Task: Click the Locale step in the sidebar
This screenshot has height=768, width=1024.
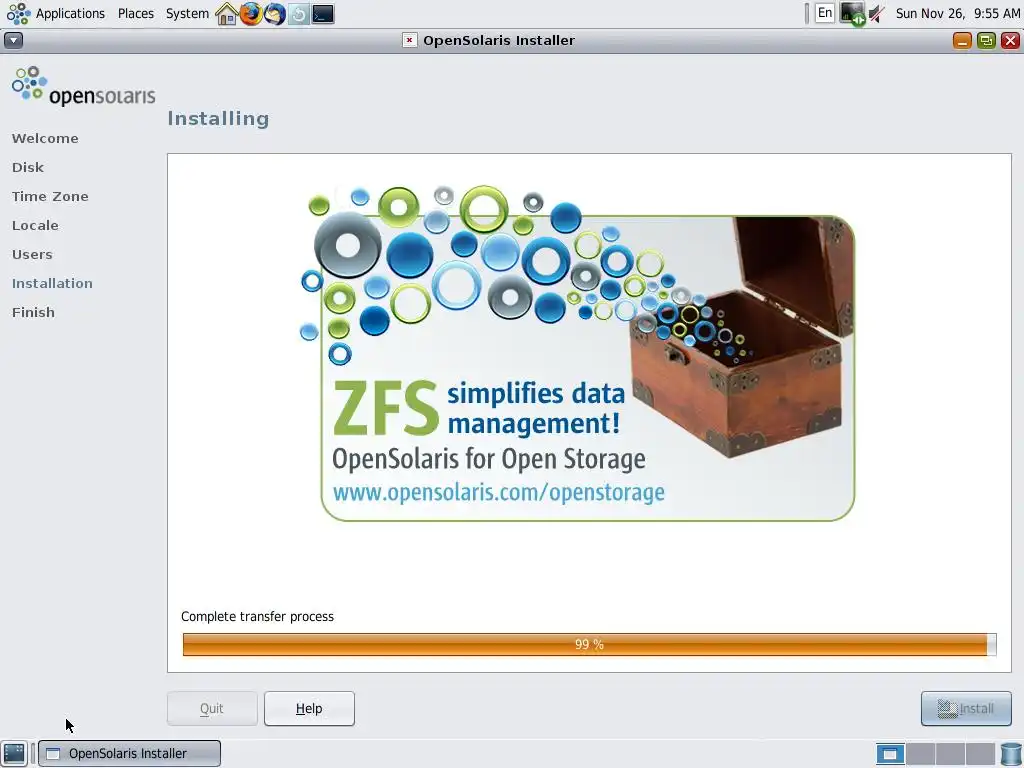Action: pos(35,225)
